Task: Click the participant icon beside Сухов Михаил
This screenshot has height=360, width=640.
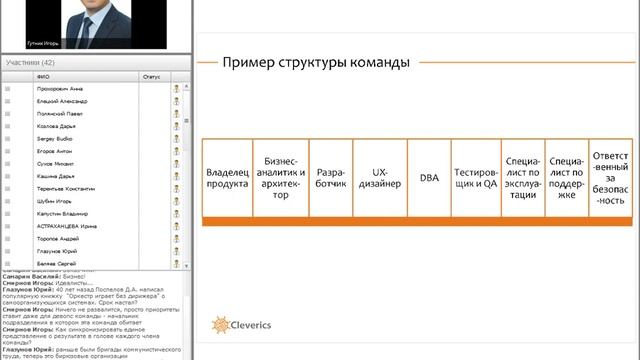Action: 176,164
